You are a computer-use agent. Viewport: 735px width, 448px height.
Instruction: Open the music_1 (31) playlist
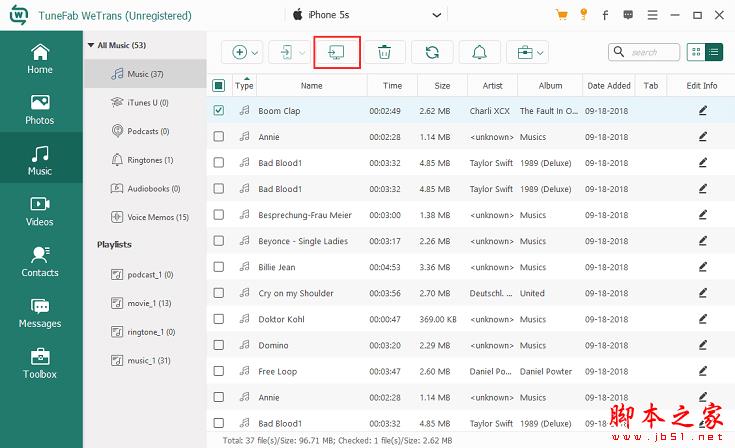(145, 360)
